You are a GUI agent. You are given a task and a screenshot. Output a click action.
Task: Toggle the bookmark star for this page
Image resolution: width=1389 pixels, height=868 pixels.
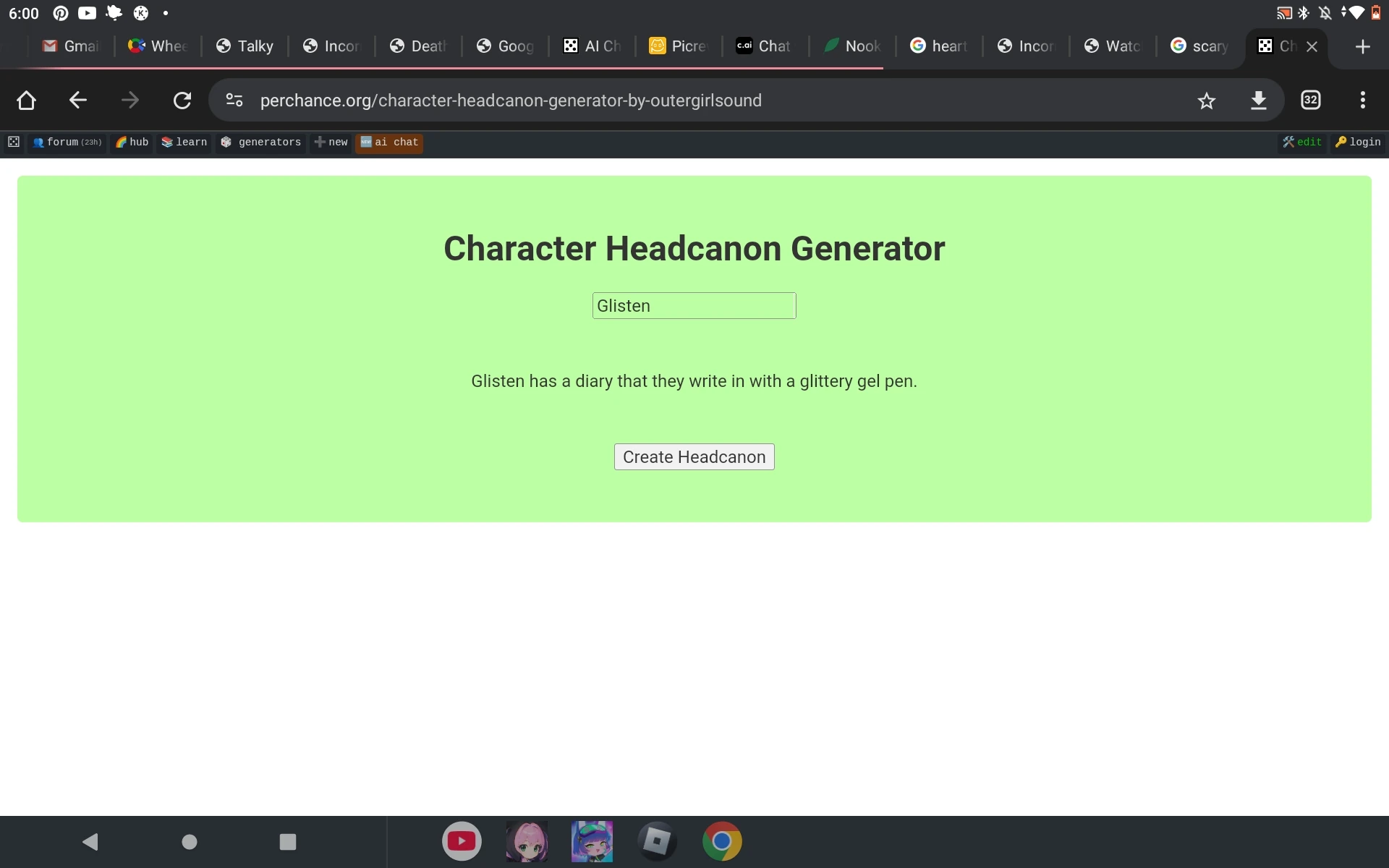click(1207, 101)
